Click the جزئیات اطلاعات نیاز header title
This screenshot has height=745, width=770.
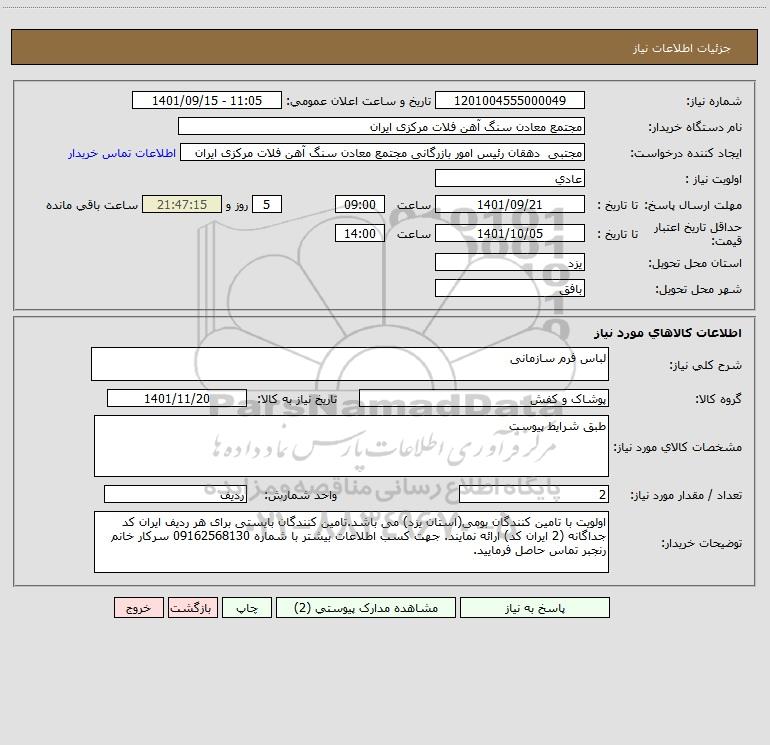point(682,48)
